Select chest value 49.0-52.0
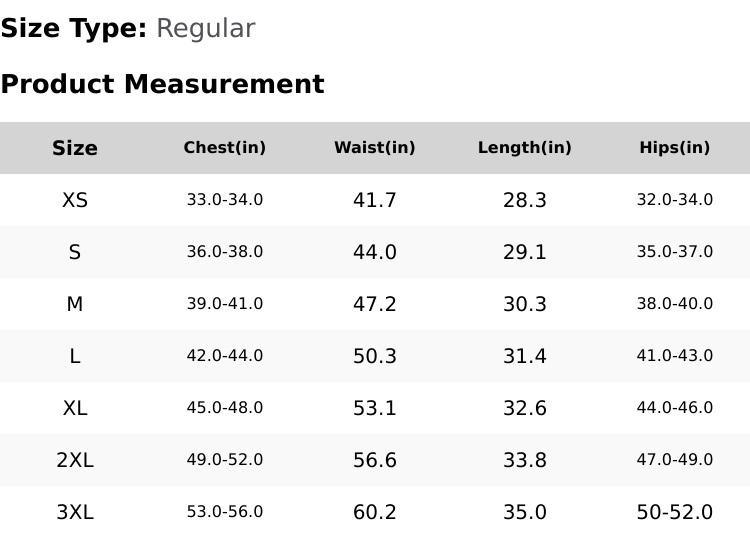 coord(225,460)
